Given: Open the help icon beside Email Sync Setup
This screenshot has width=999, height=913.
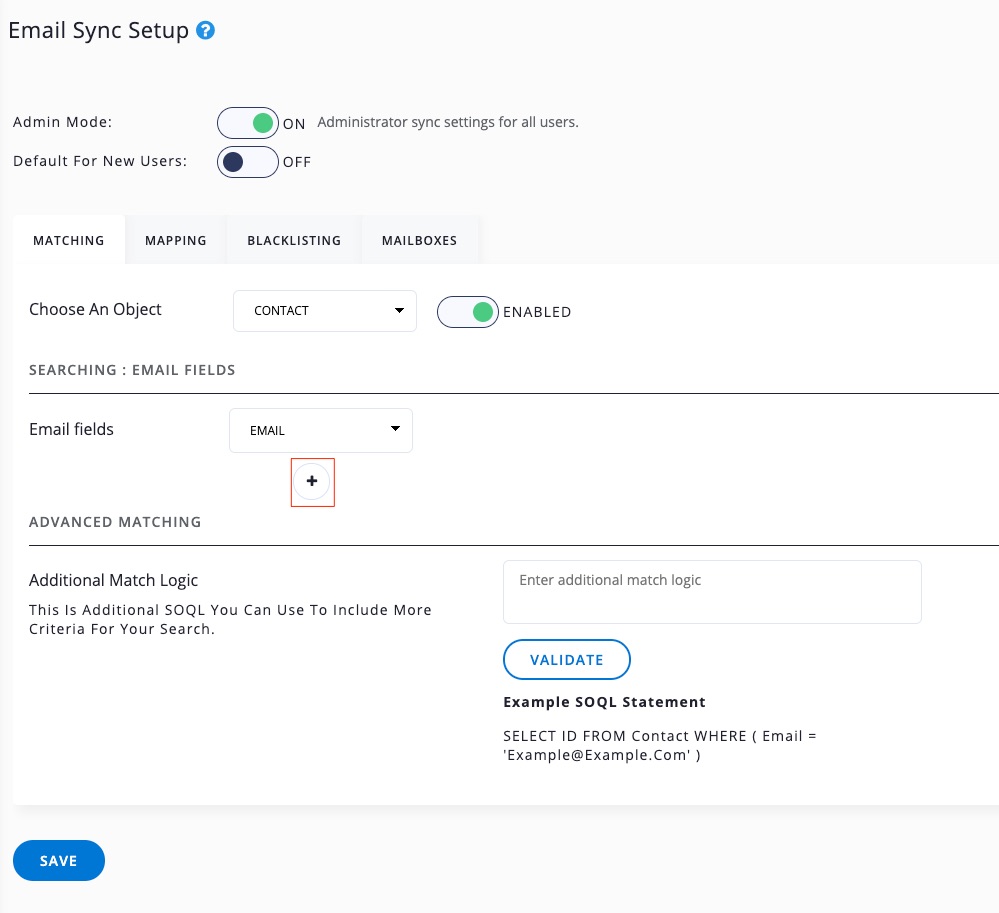Looking at the screenshot, I should (206, 31).
